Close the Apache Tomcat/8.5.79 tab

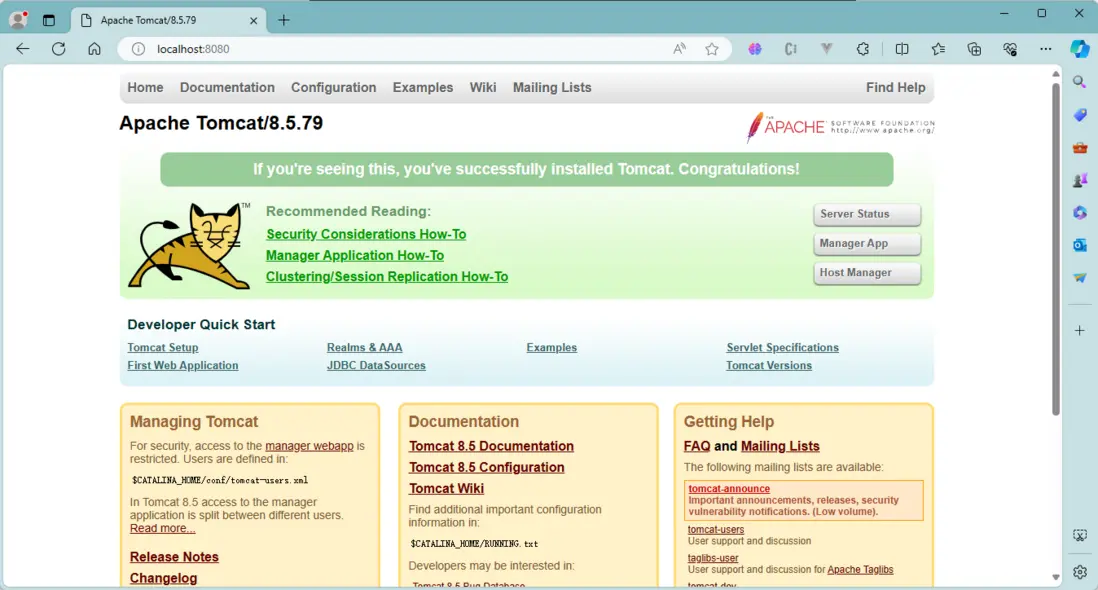click(x=253, y=20)
